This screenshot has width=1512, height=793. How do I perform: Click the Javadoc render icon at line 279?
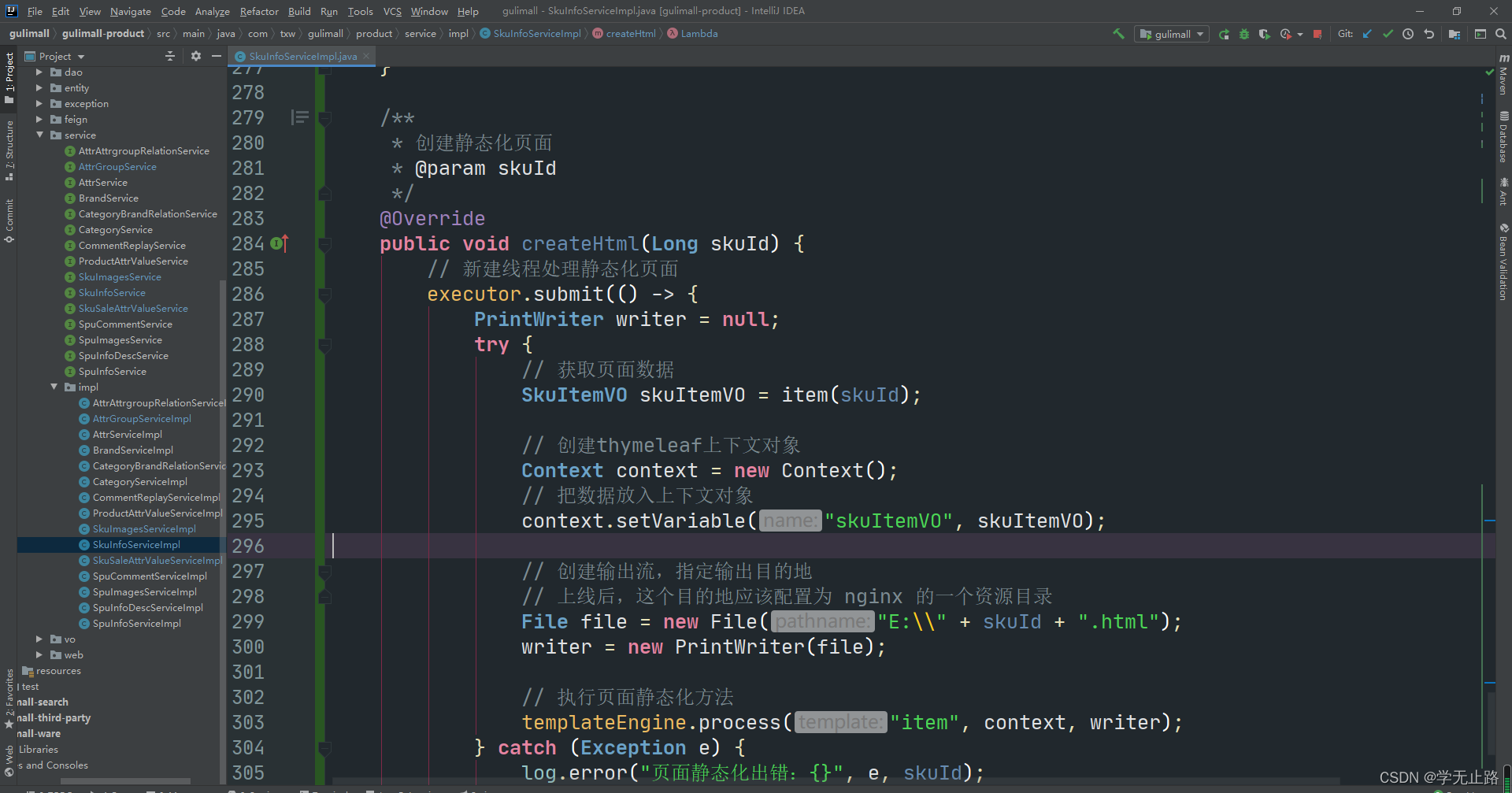pyautogui.click(x=299, y=117)
